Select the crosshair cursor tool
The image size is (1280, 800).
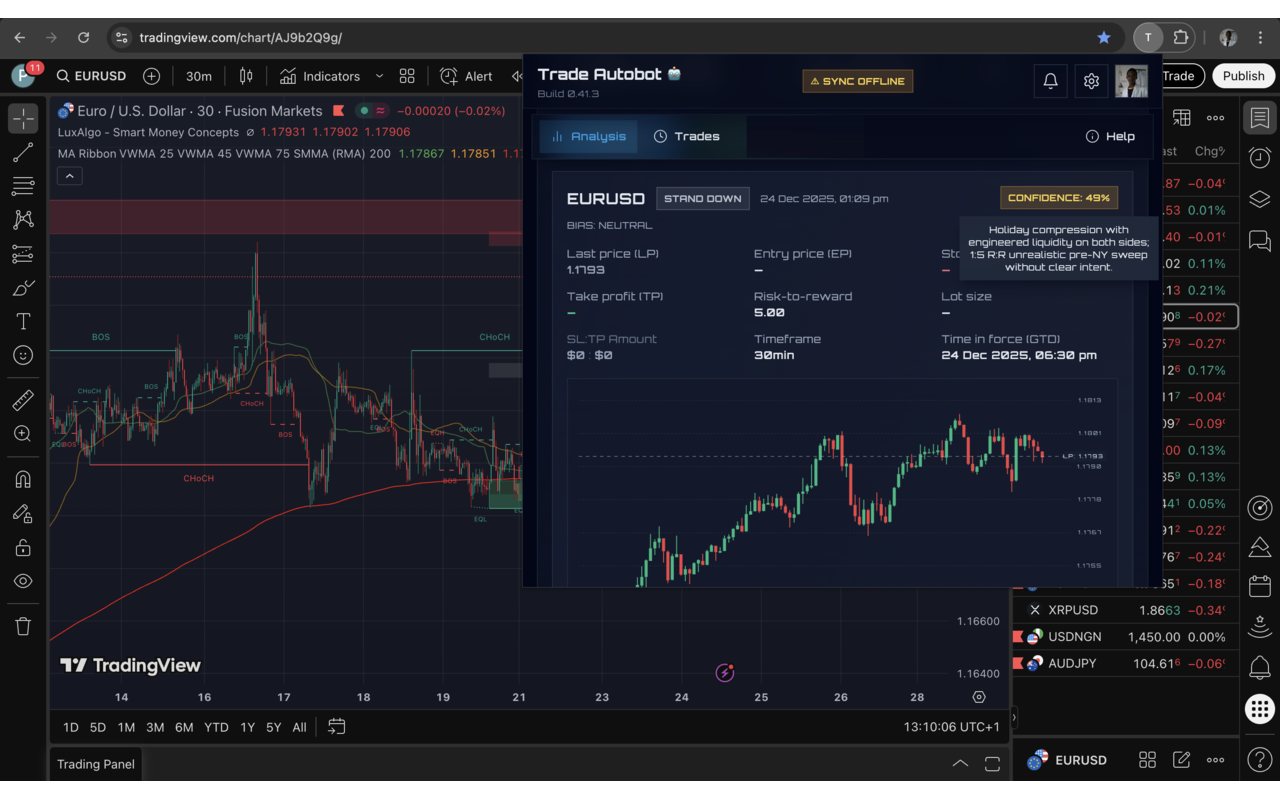click(x=23, y=118)
